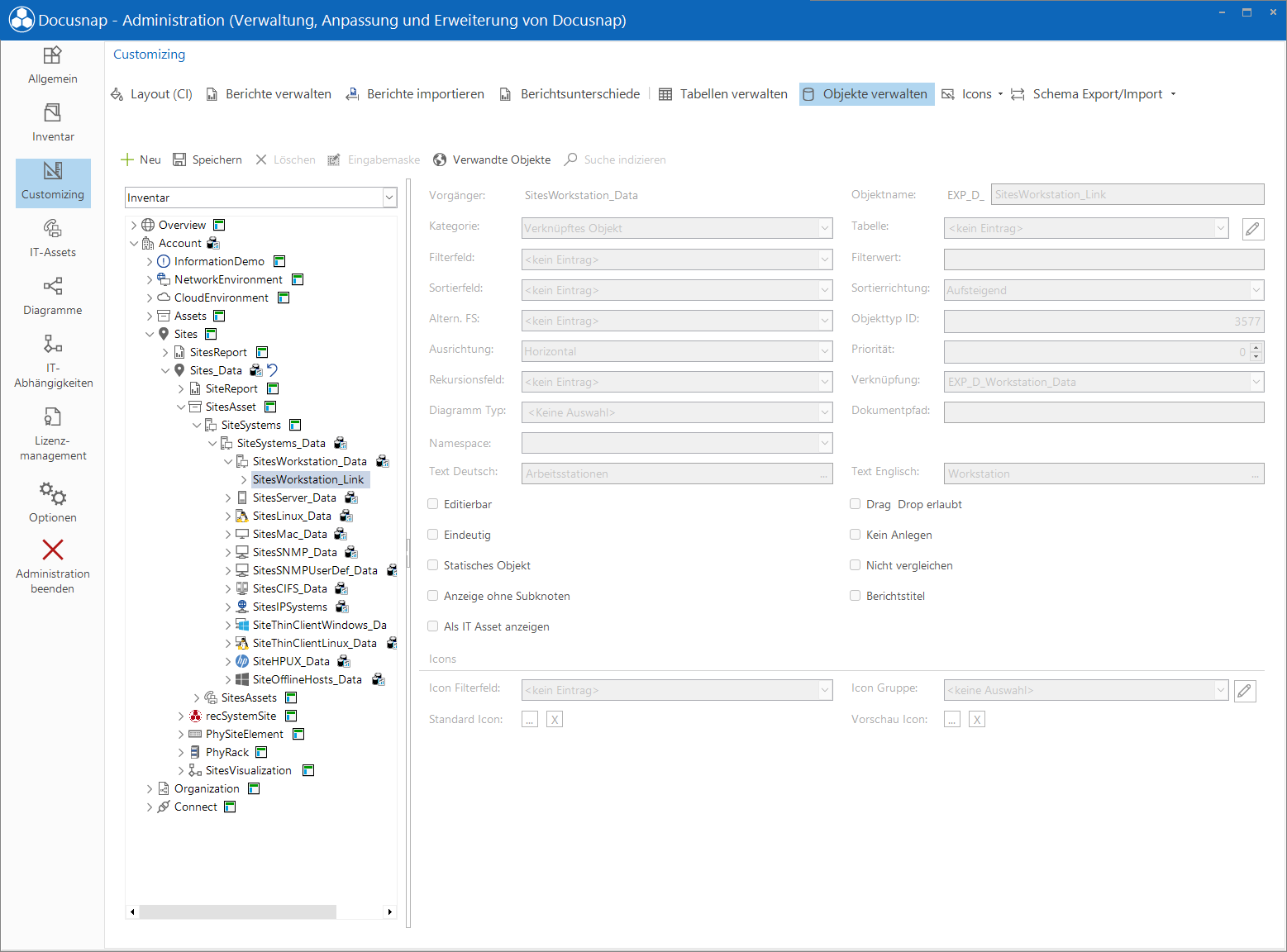Open the Berichte verwalten tab
This screenshot has width=1287, height=952.
pyautogui.click(x=269, y=94)
